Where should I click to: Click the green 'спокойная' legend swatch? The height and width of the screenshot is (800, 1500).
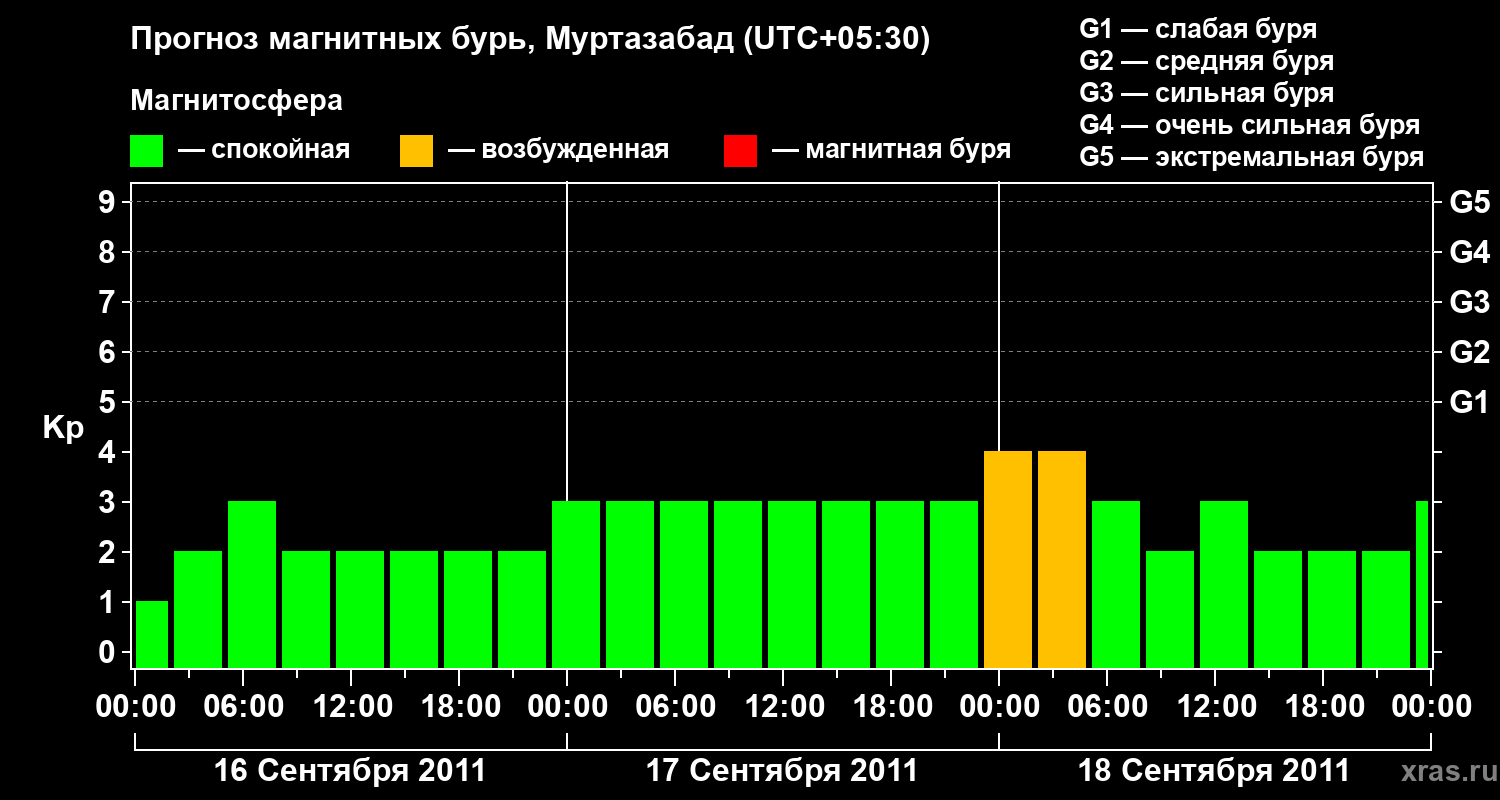[x=146, y=151]
